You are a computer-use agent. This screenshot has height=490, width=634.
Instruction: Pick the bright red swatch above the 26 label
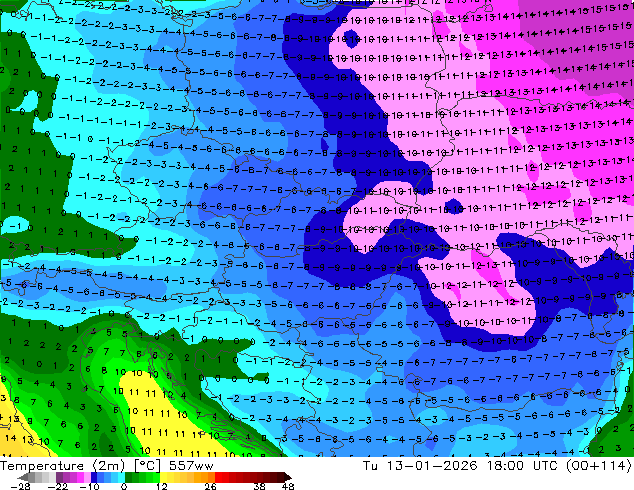(x=218, y=477)
